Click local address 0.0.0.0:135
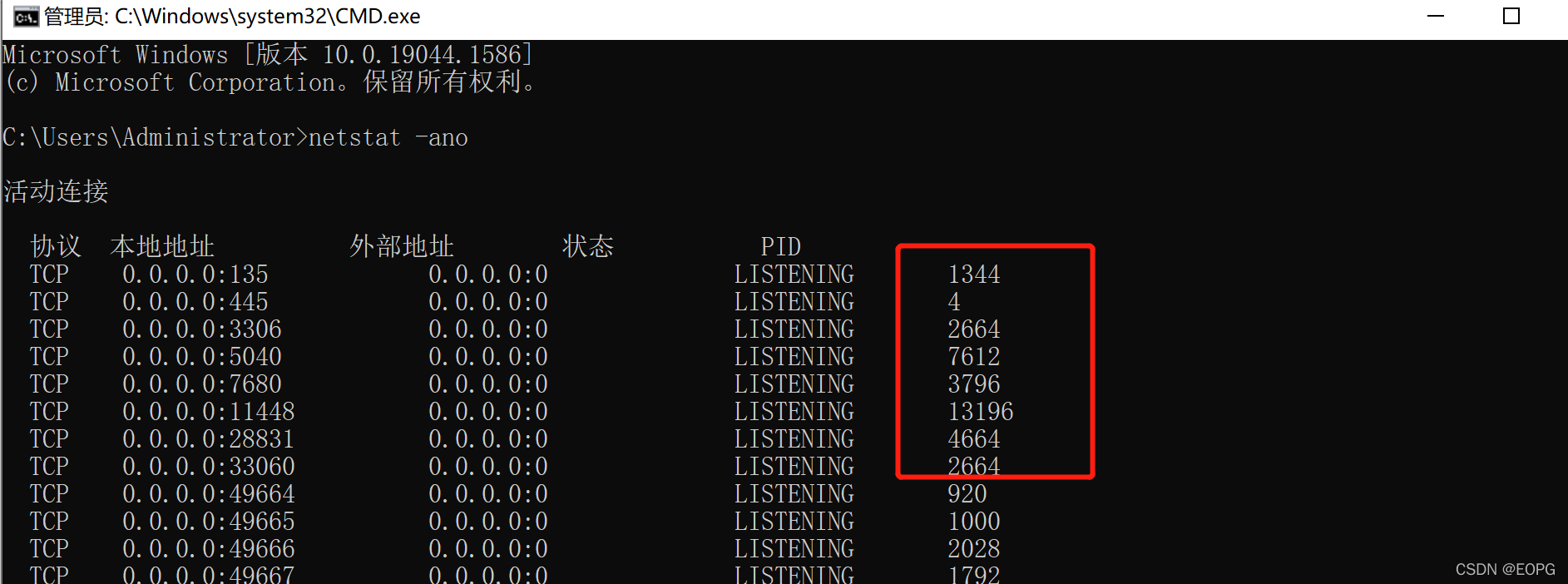 [x=195, y=275]
